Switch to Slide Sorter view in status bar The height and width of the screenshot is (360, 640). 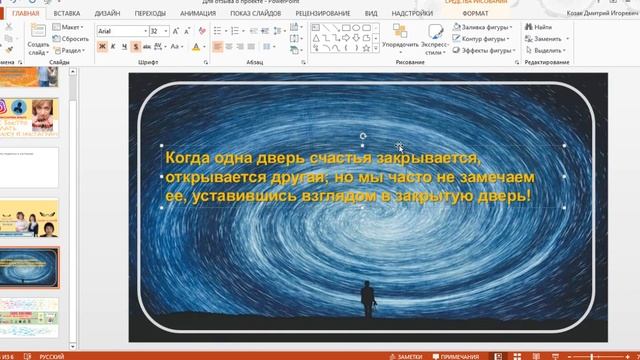(517, 356)
